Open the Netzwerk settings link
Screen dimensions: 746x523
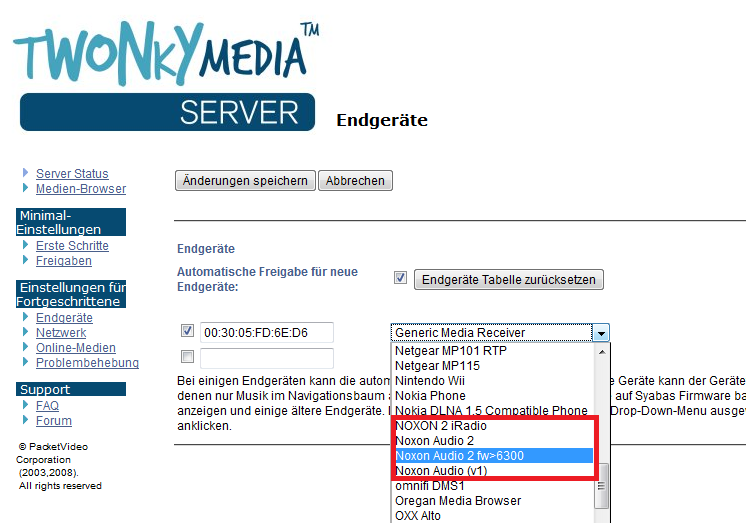(61, 333)
